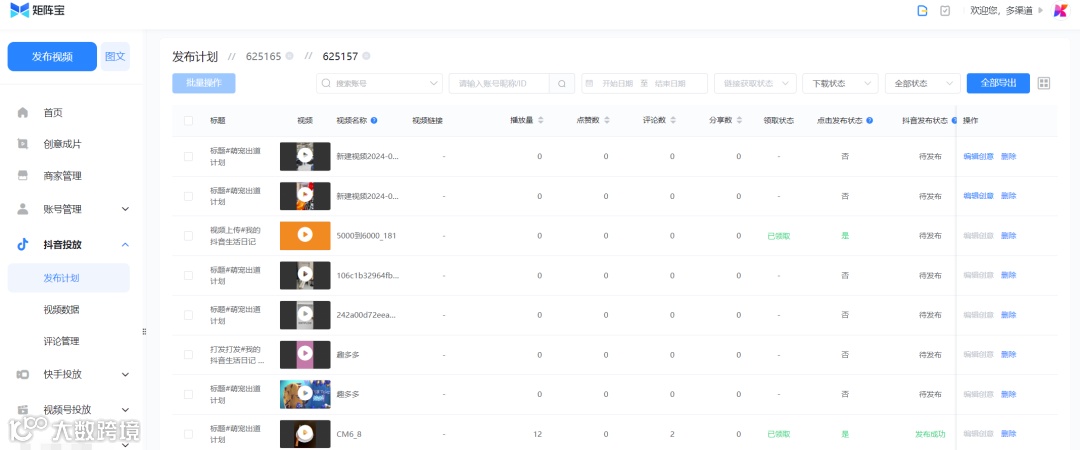This screenshot has height=450, width=1080.
Task: Click the 抖音投放 TikTok icon
Action: (x=23, y=245)
